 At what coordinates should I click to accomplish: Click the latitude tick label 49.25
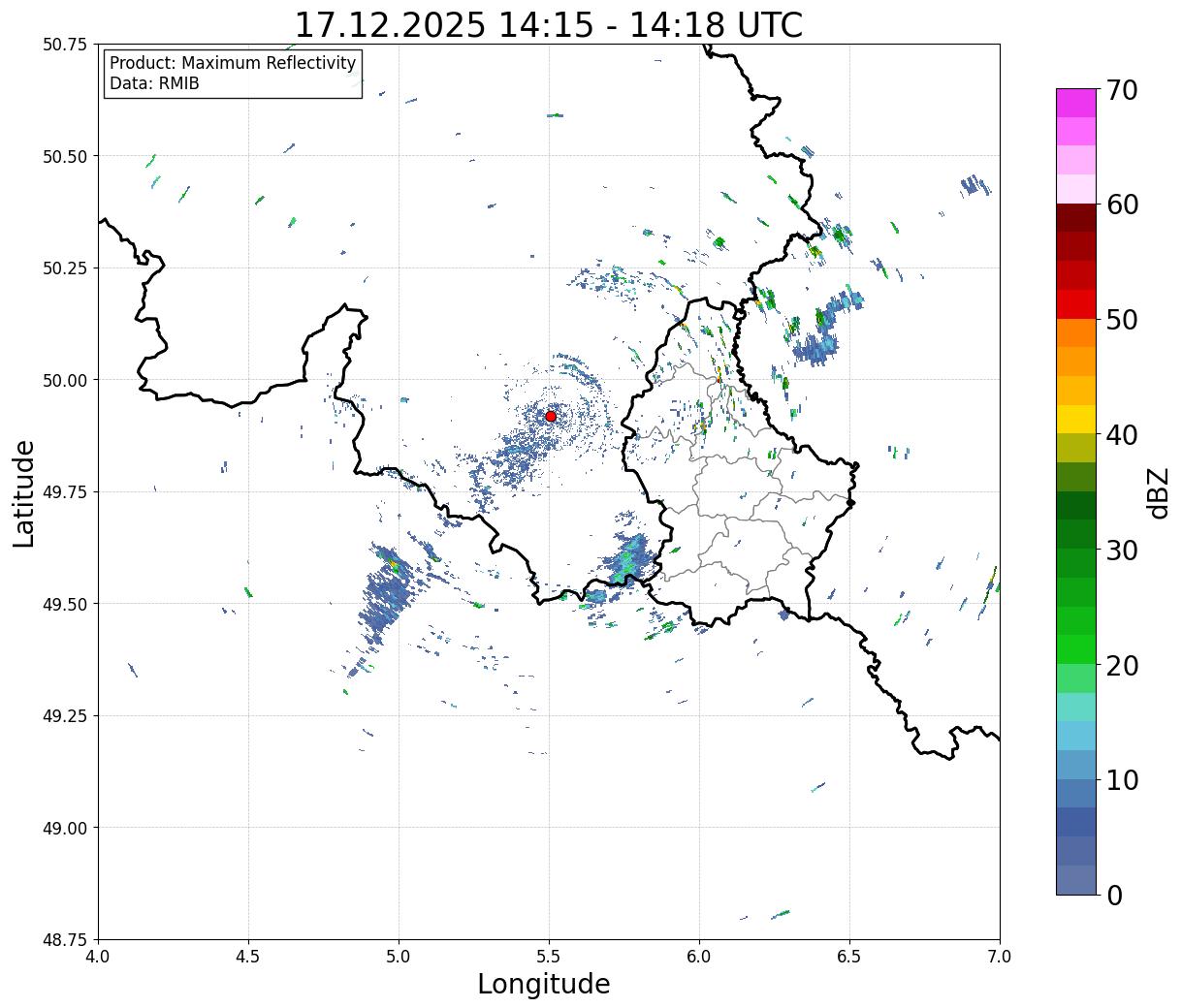65,716
